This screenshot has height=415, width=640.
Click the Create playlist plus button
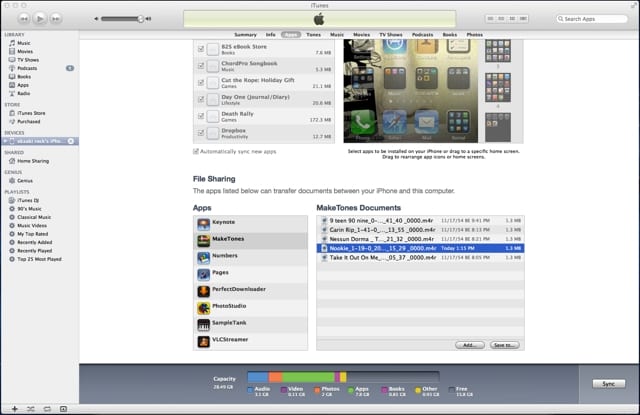(15, 409)
